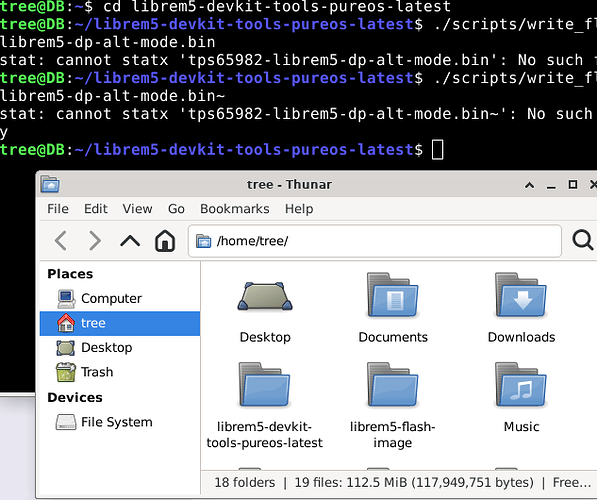Open the Help menu
The height and width of the screenshot is (500, 597).
[299, 209]
